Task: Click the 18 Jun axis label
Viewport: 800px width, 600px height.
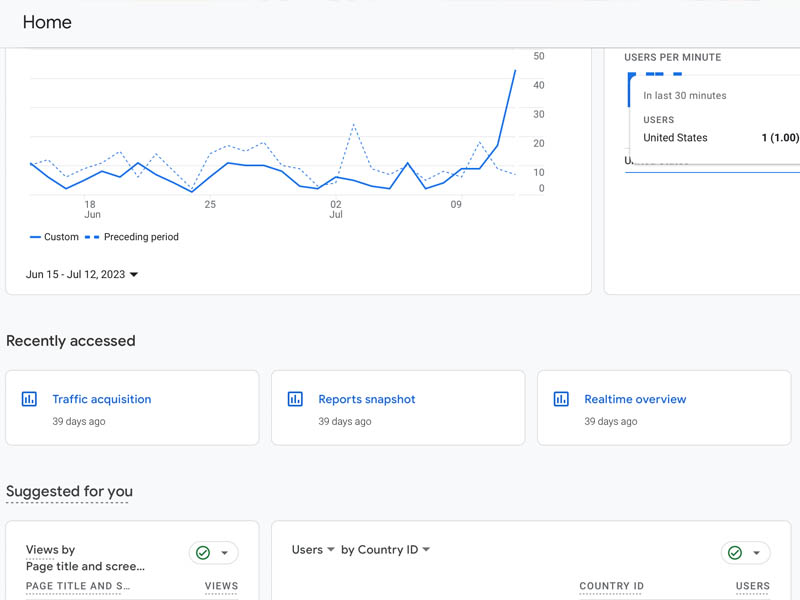Action: pyautogui.click(x=92, y=209)
